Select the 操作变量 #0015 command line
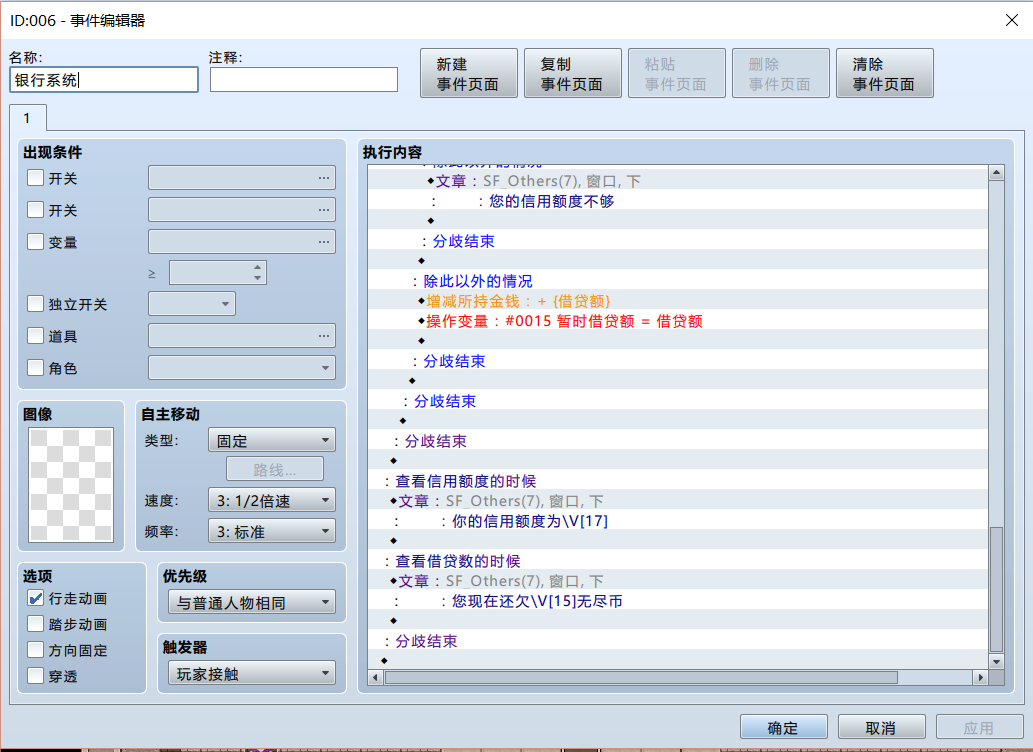1033x752 pixels. click(x=678, y=321)
